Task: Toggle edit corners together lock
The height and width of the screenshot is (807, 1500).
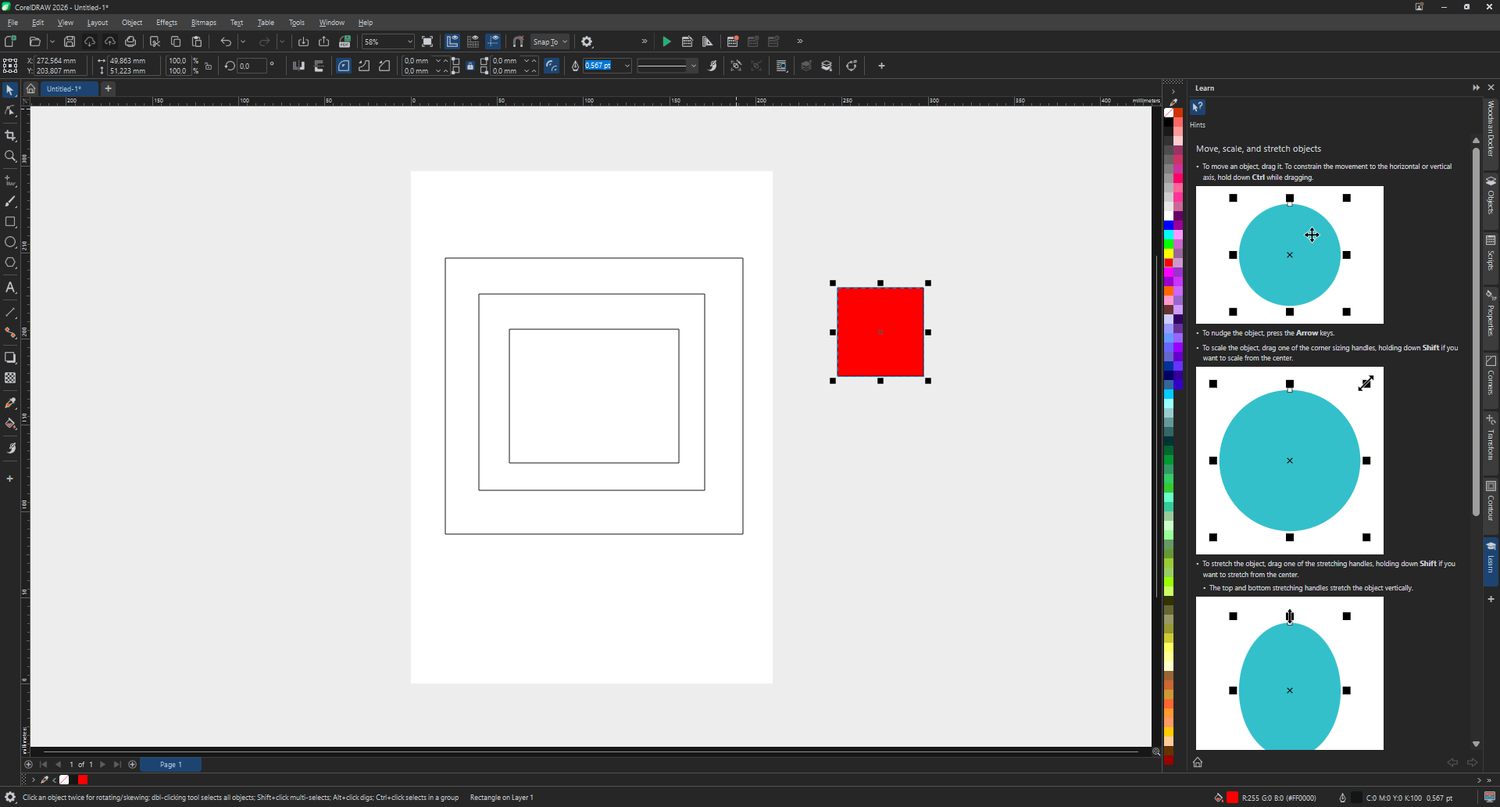Action: coord(470,66)
